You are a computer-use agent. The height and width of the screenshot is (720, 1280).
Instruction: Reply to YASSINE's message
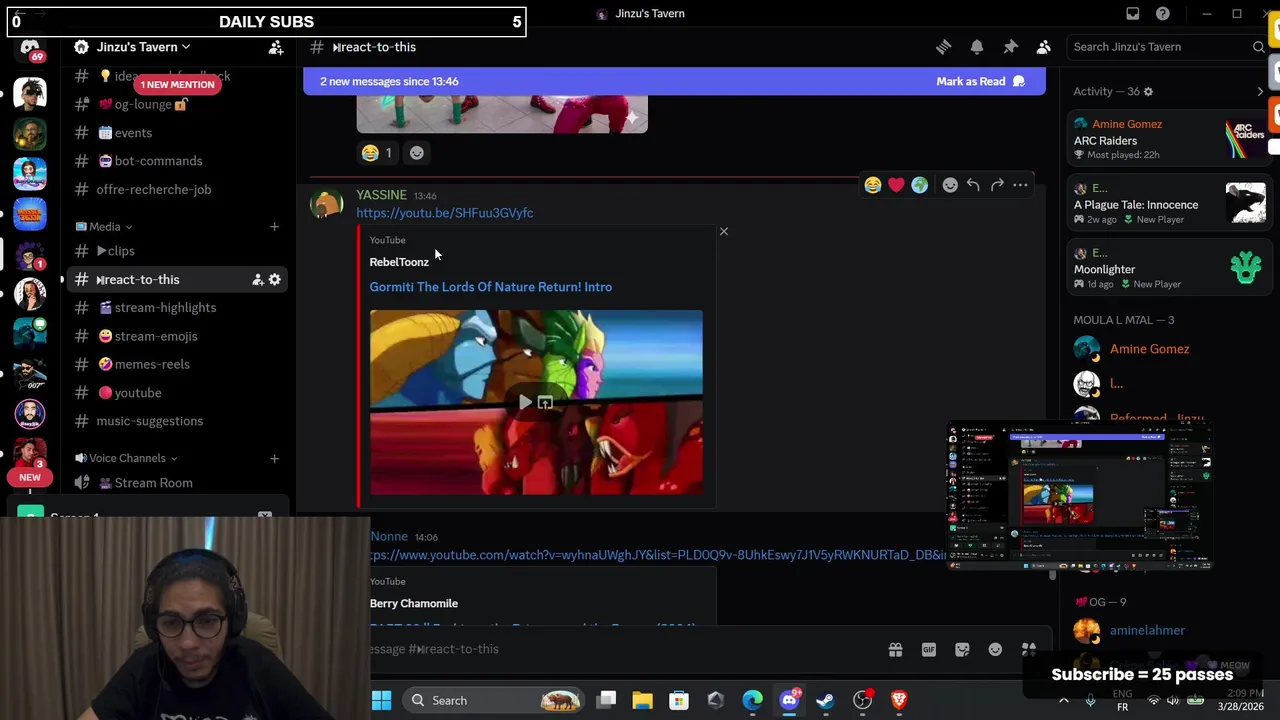(x=973, y=185)
